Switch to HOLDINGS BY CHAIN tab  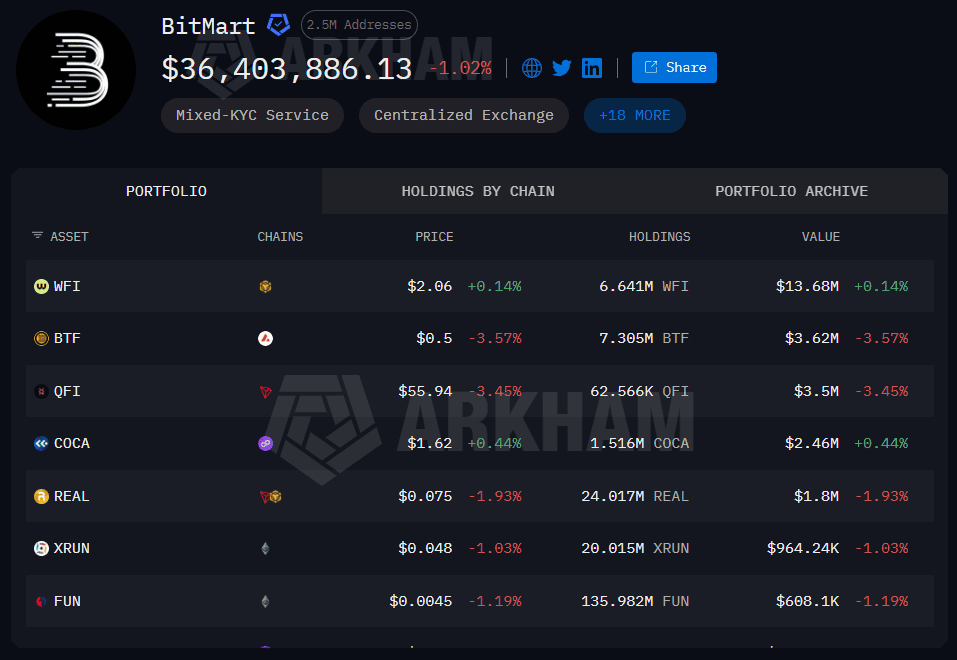click(478, 191)
